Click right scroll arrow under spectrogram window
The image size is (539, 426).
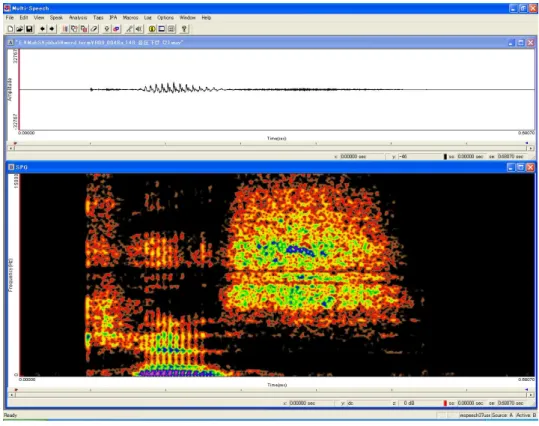[531, 395]
